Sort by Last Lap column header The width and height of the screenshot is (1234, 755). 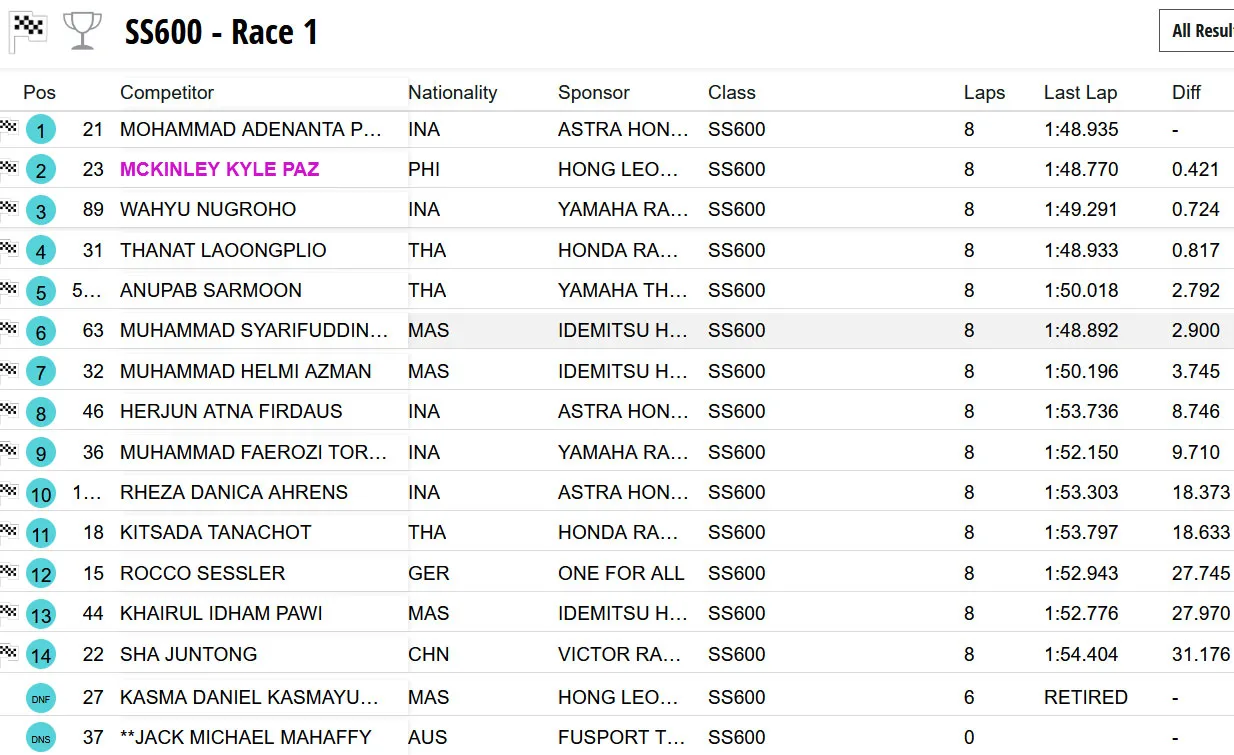[1080, 93]
